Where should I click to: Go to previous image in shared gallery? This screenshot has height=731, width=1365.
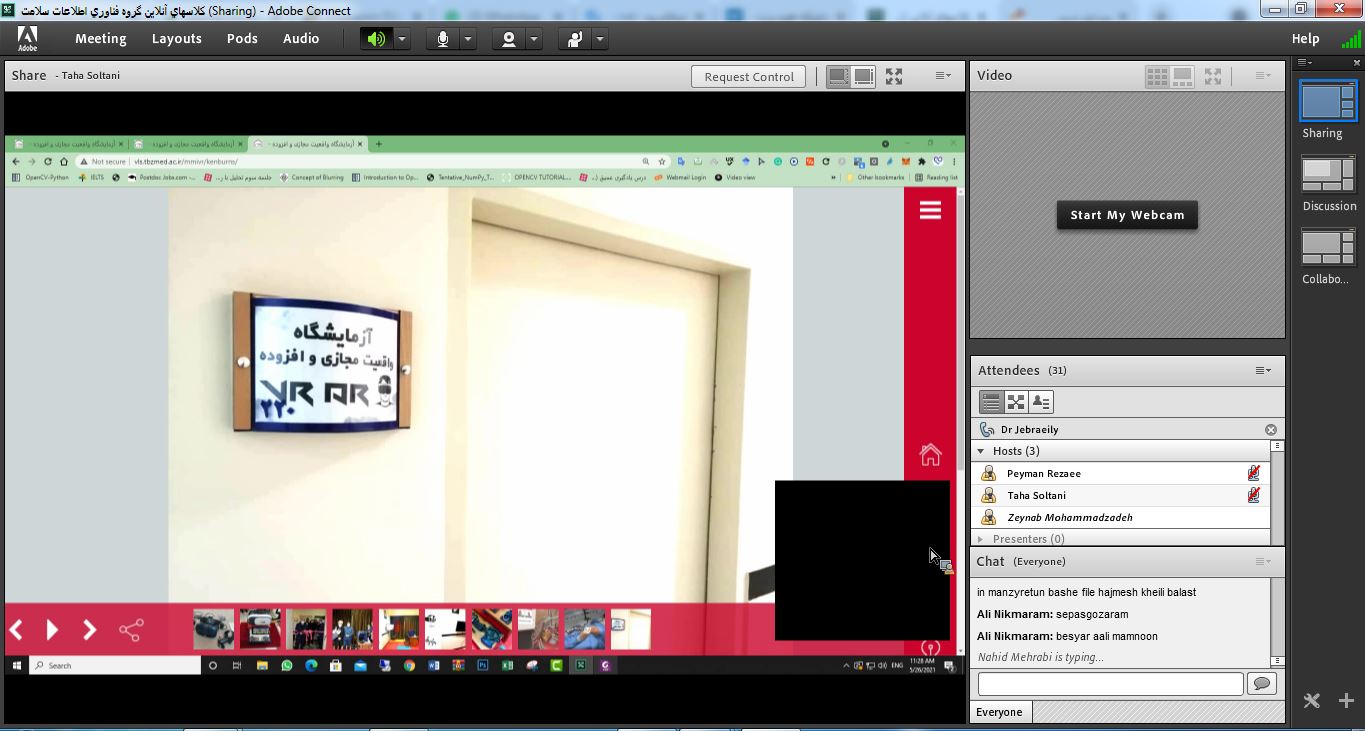tap(16, 630)
